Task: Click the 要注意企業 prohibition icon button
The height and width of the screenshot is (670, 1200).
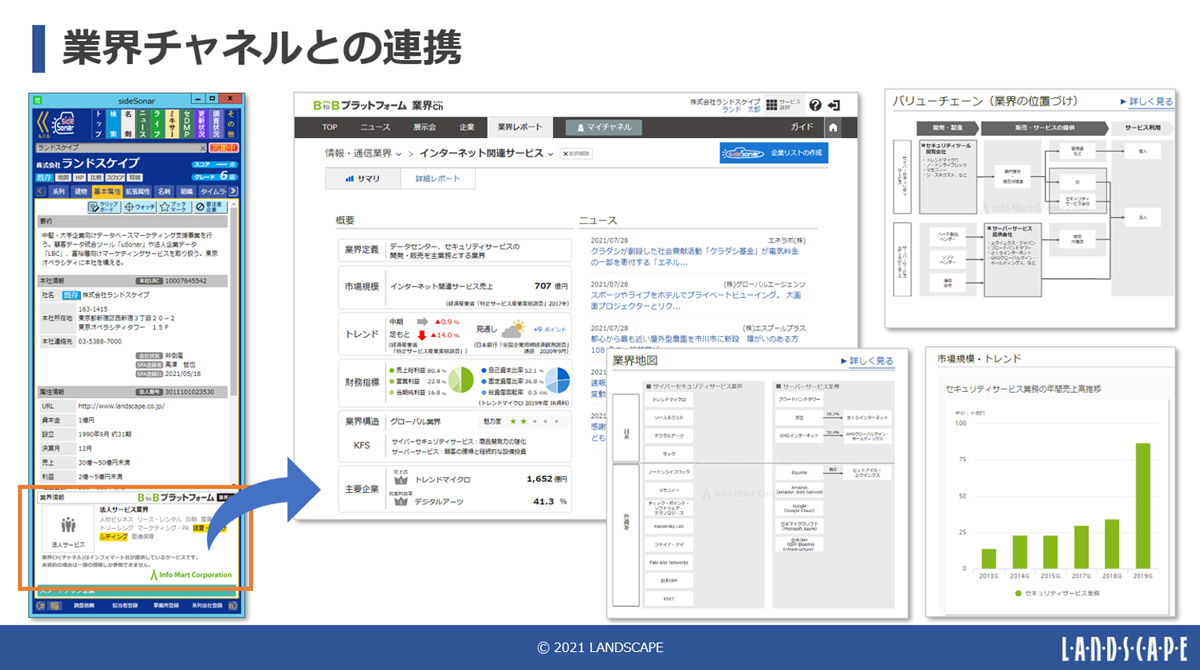Action: point(210,207)
